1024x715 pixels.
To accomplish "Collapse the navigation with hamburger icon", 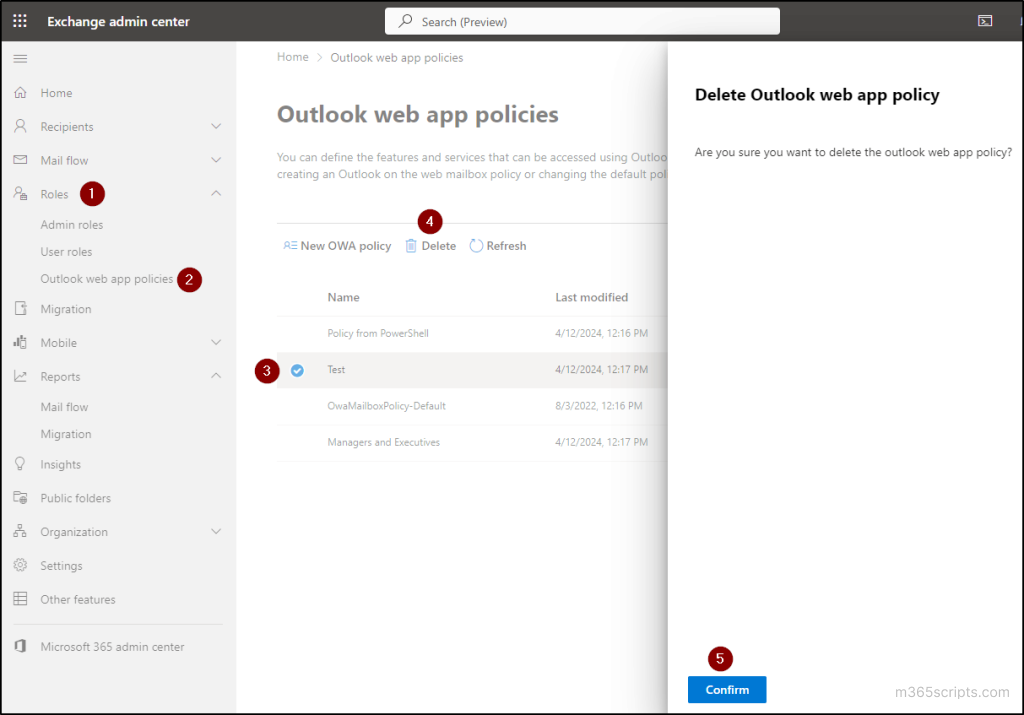I will coord(19,58).
